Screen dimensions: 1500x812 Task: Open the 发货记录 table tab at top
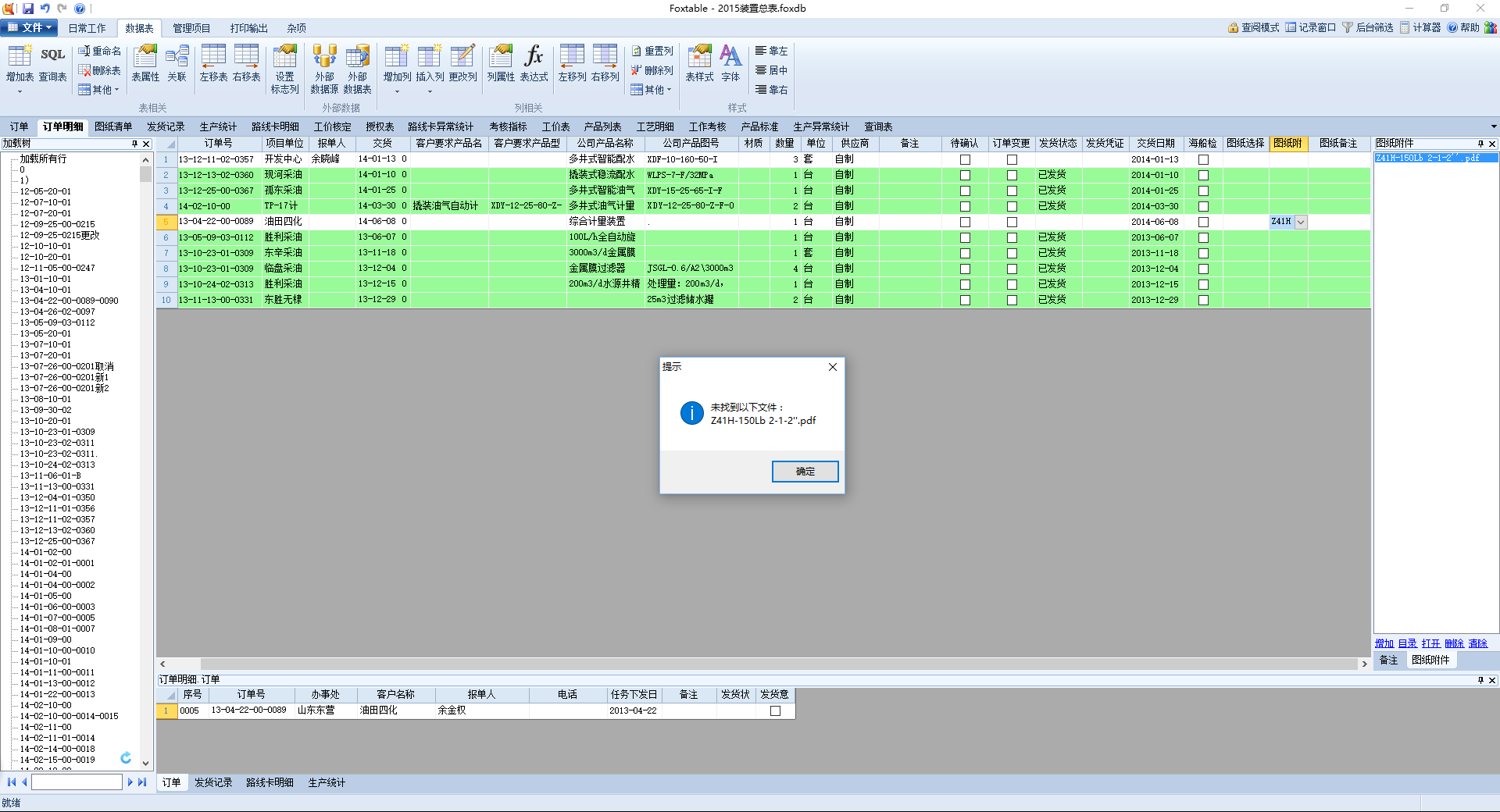pos(166,126)
